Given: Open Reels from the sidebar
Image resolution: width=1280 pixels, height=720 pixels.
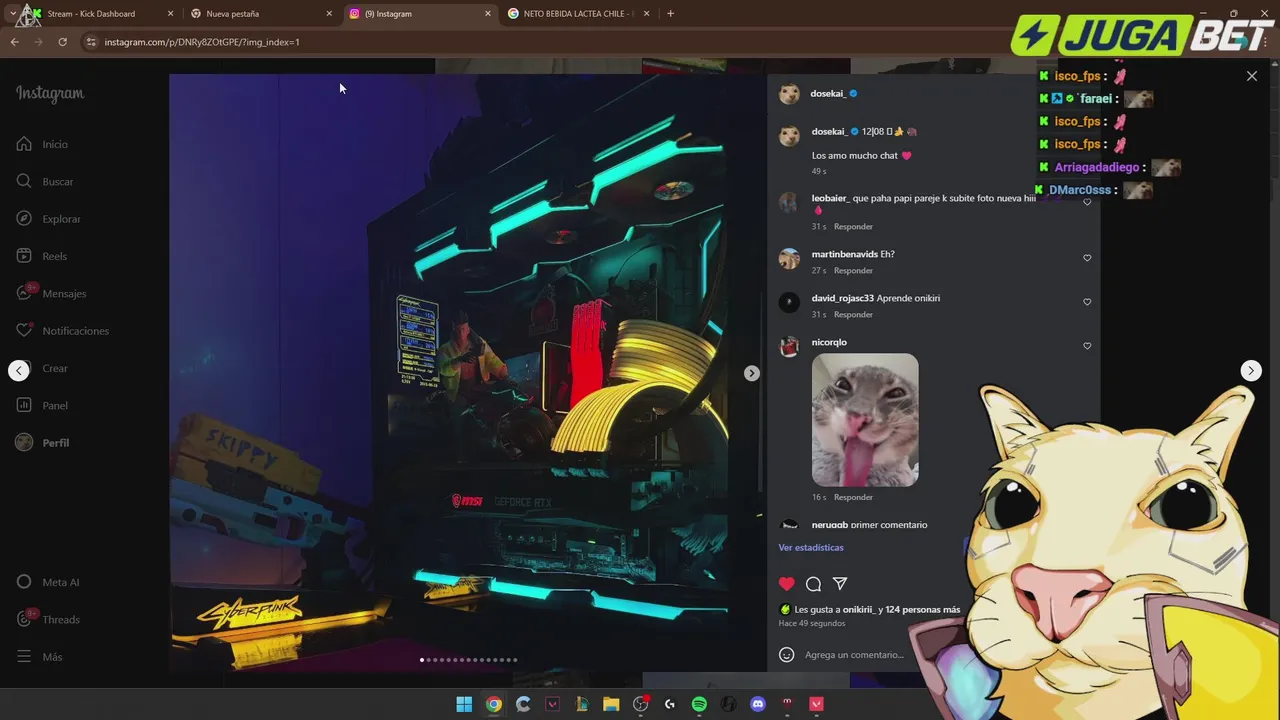Looking at the screenshot, I should 42,256.
